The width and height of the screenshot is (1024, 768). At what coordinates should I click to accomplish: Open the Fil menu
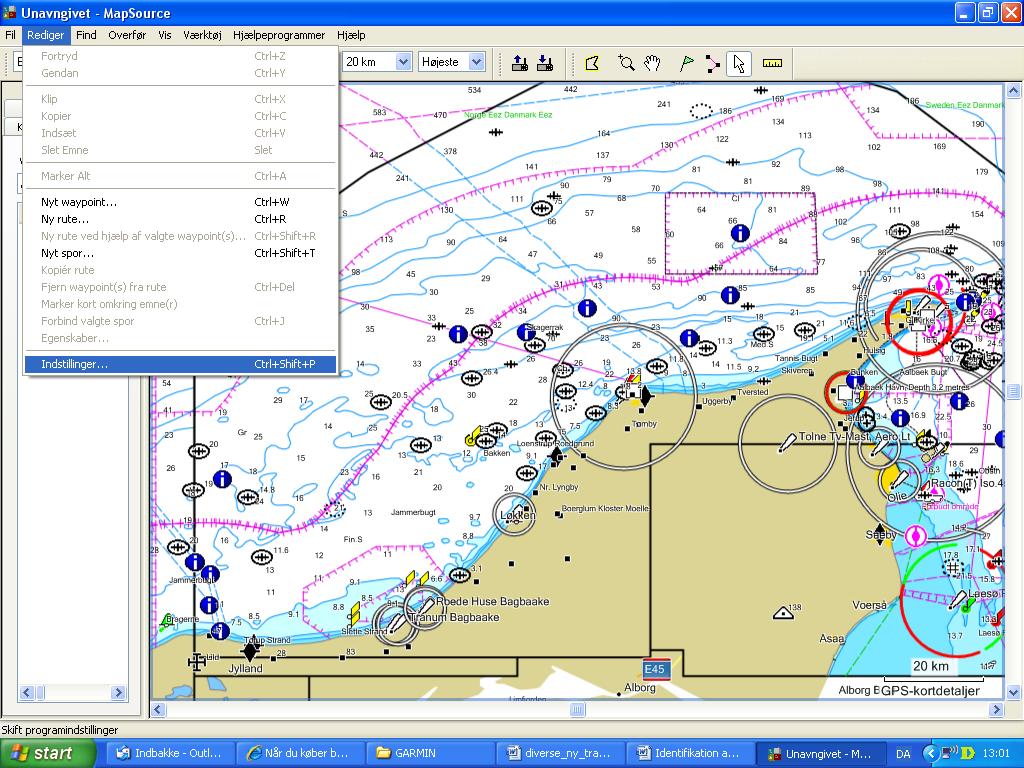pos(10,35)
